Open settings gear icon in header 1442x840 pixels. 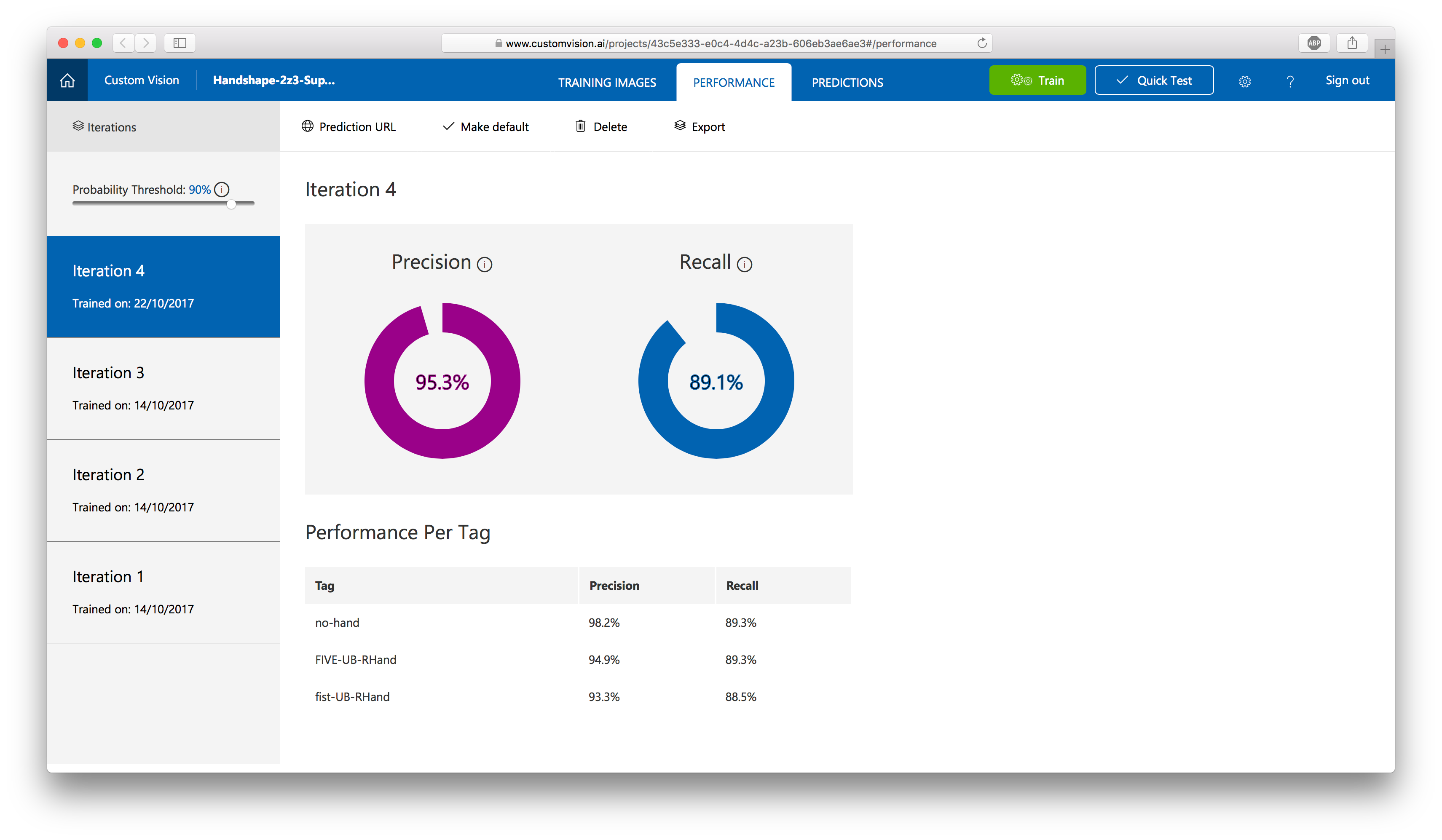(x=1245, y=81)
